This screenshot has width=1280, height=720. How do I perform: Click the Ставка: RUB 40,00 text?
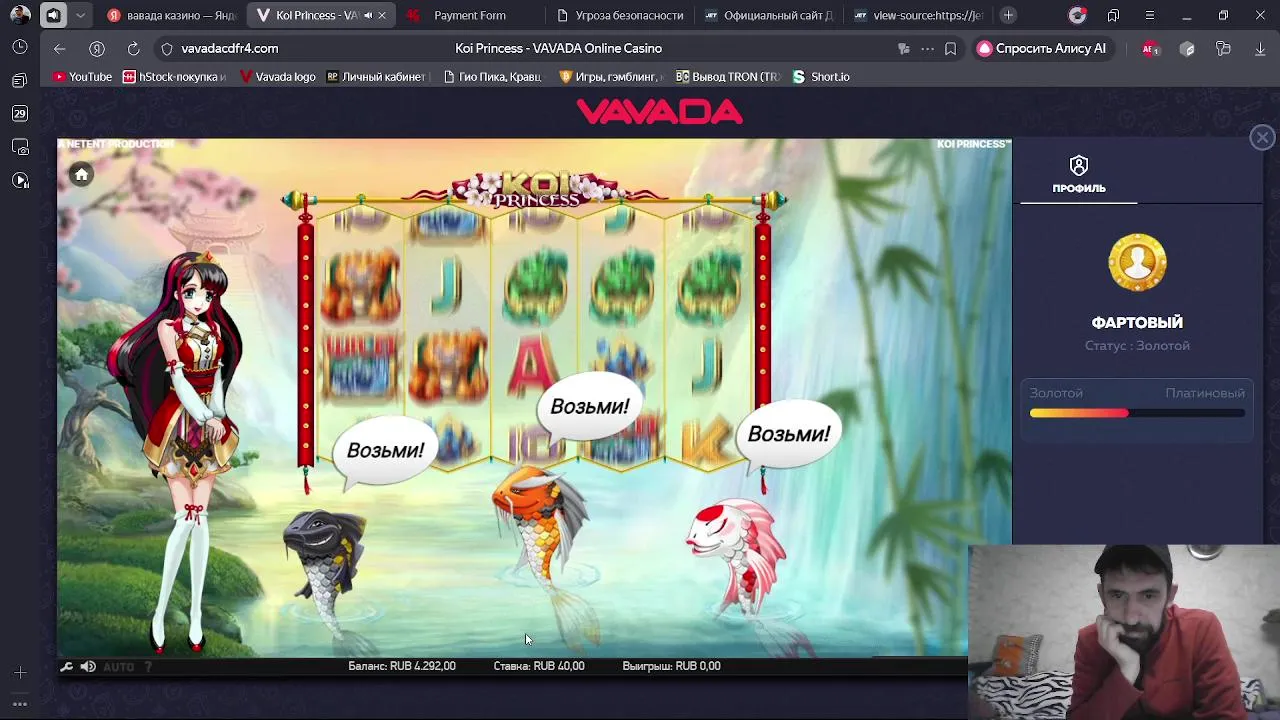click(539, 666)
